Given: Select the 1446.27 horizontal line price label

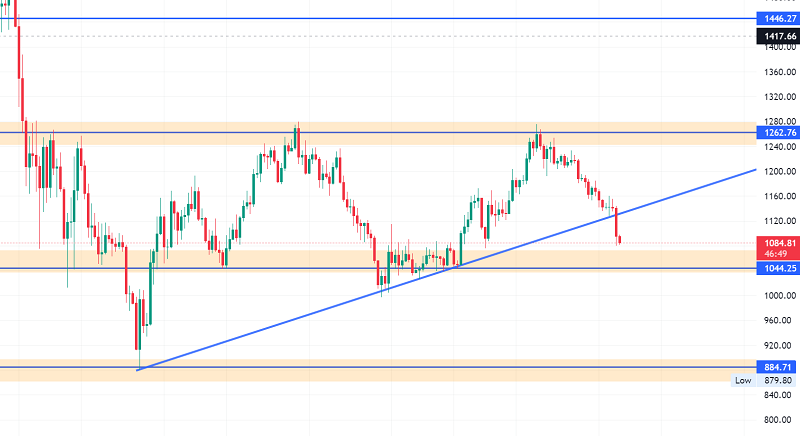Looking at the screenshot, I should pos(779,19).
